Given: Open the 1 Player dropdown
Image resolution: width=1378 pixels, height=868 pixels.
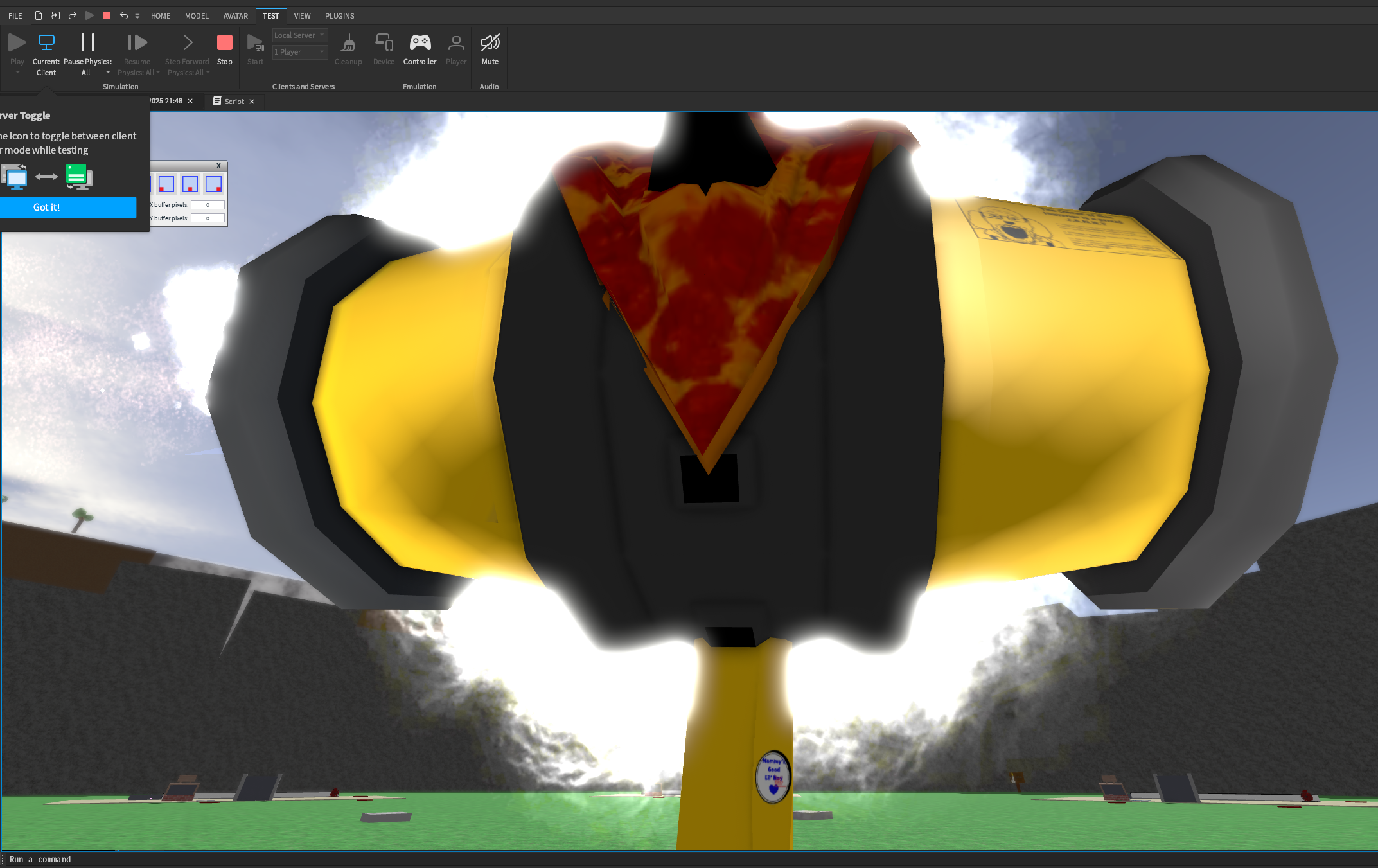Looking at the screenshot, I should click(300, 52).
